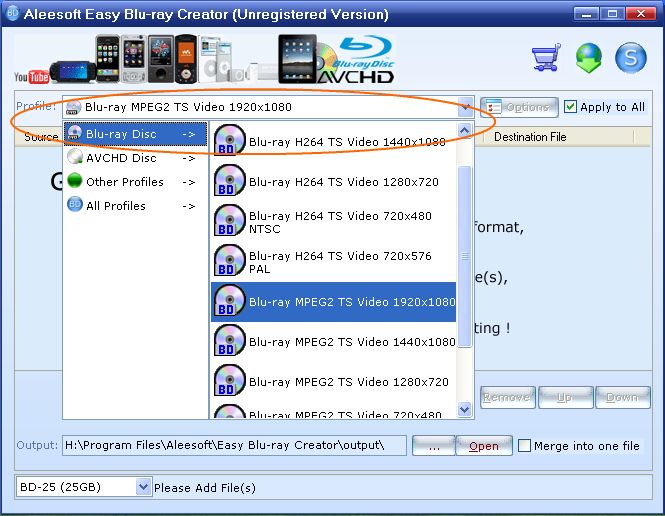Choose Blu-ray H264 TS Video 1280x720 profile
Screen dimensions: 665x516
point(333,181)
